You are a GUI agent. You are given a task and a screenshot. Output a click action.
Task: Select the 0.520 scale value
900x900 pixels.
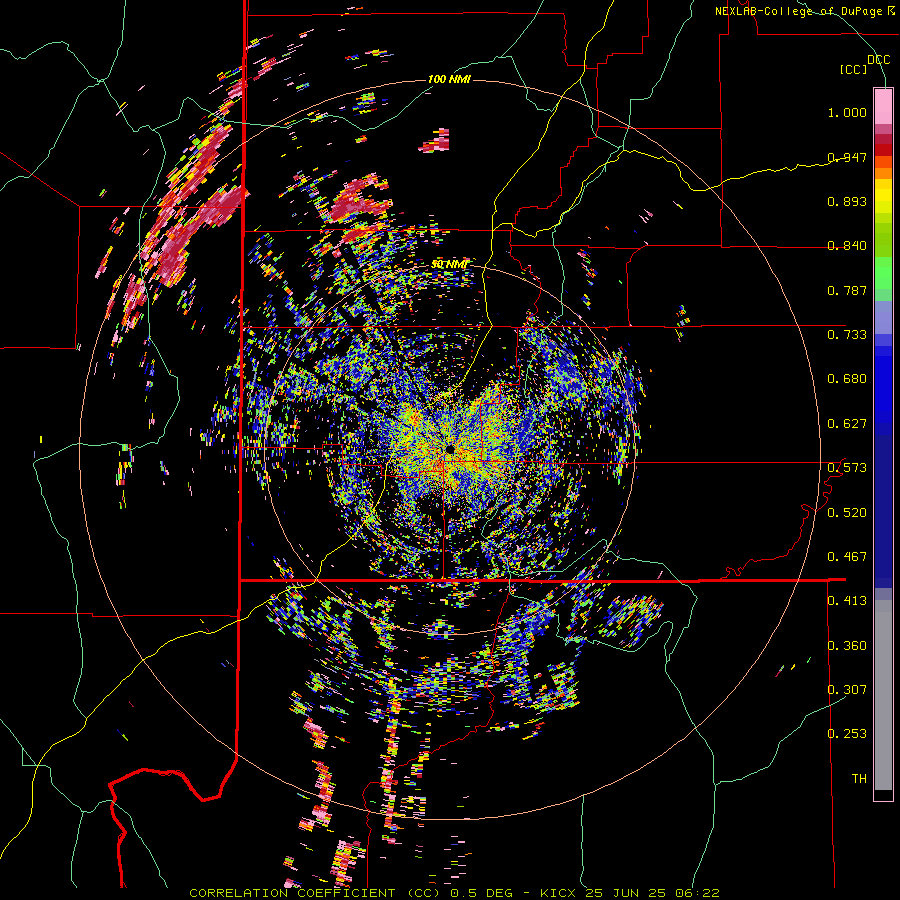pyautogui.click(x=847, y=513)
